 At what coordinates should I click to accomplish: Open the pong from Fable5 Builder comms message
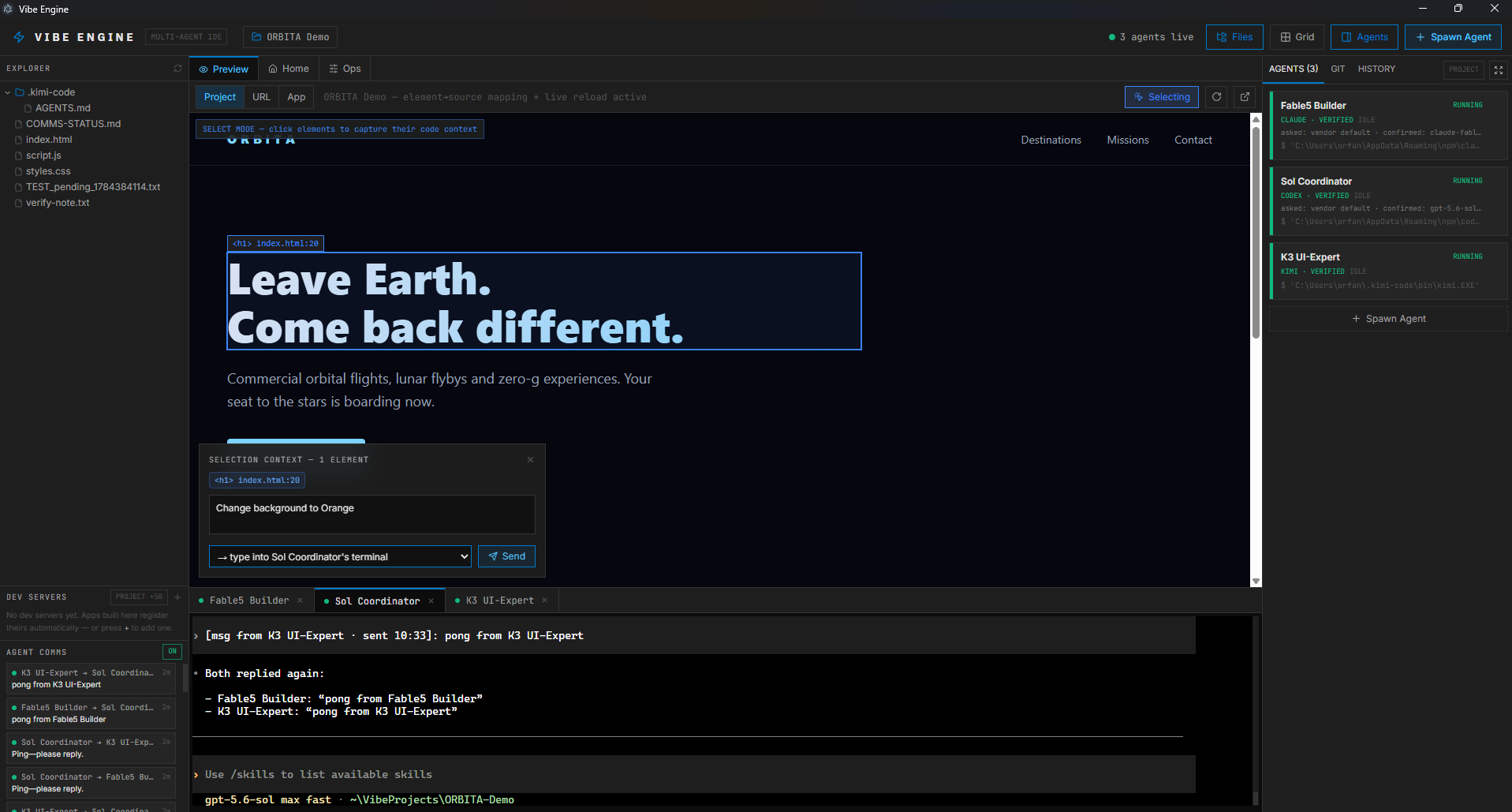coord(91,713)
